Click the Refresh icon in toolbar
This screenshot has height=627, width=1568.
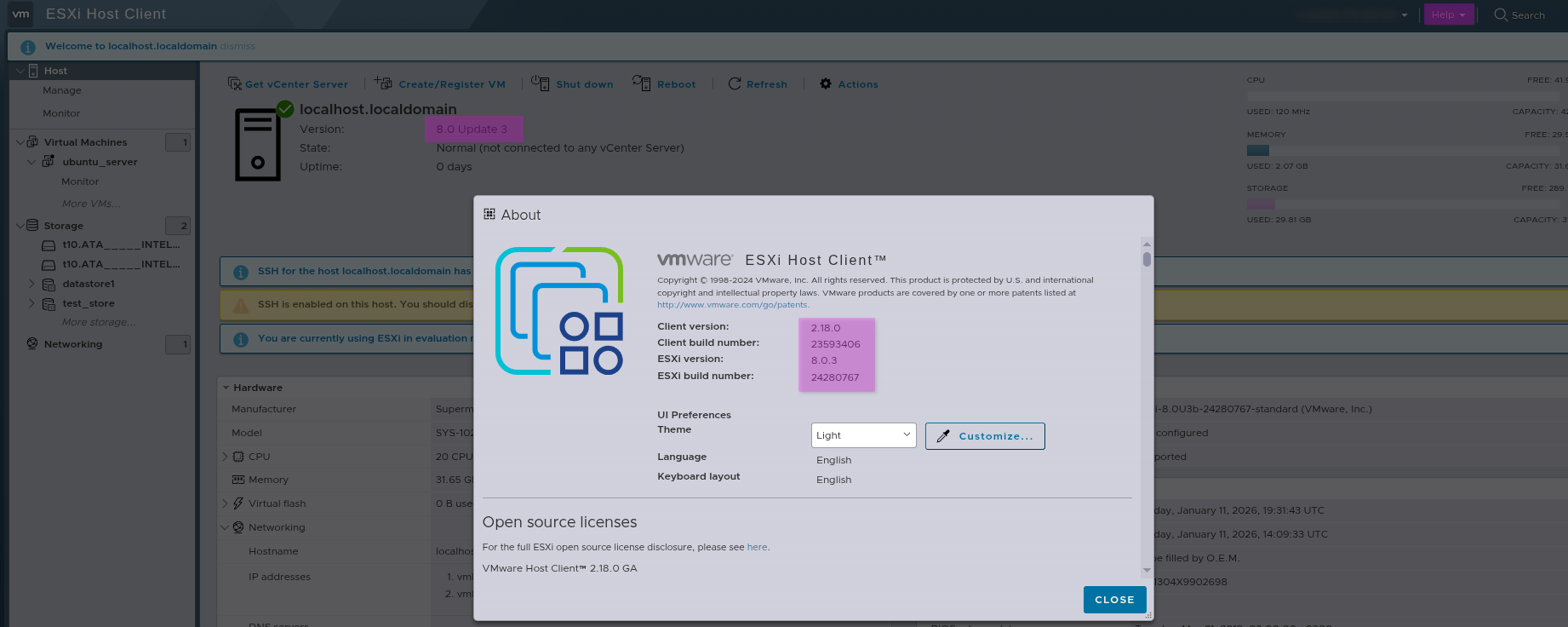tap(735, 83)
